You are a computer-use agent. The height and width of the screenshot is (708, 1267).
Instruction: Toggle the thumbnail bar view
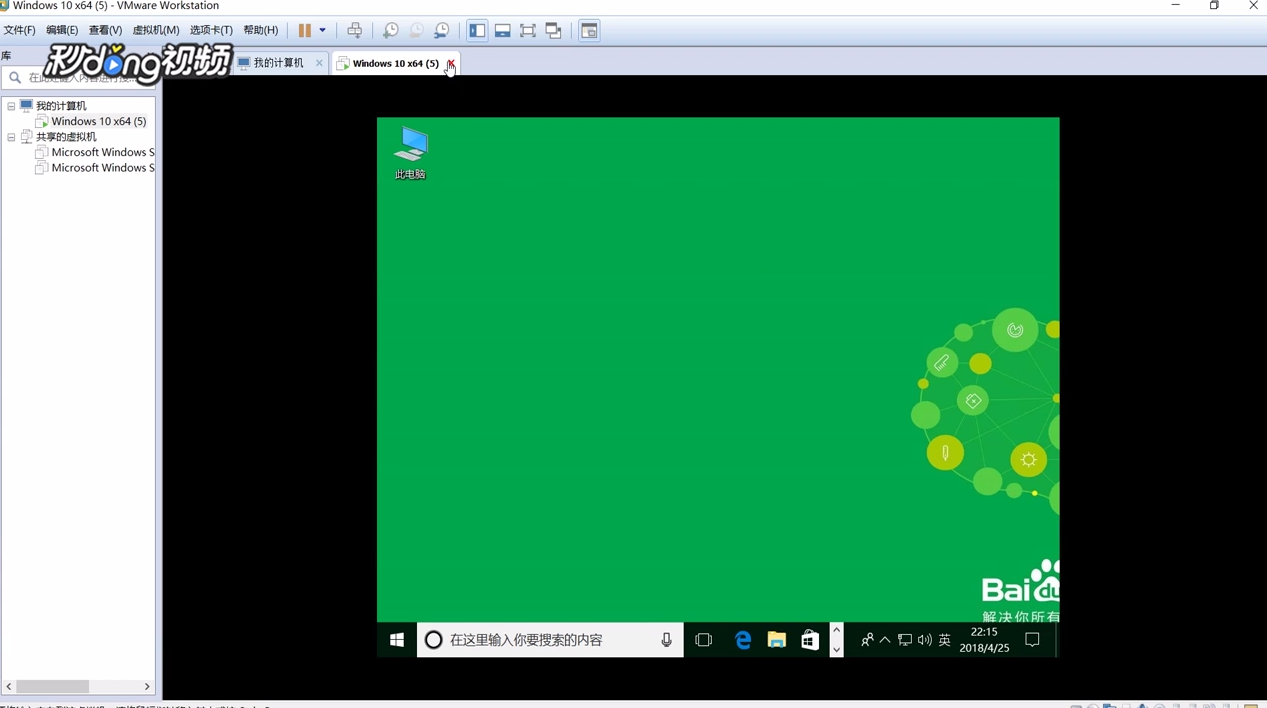[x=503, y=31]
